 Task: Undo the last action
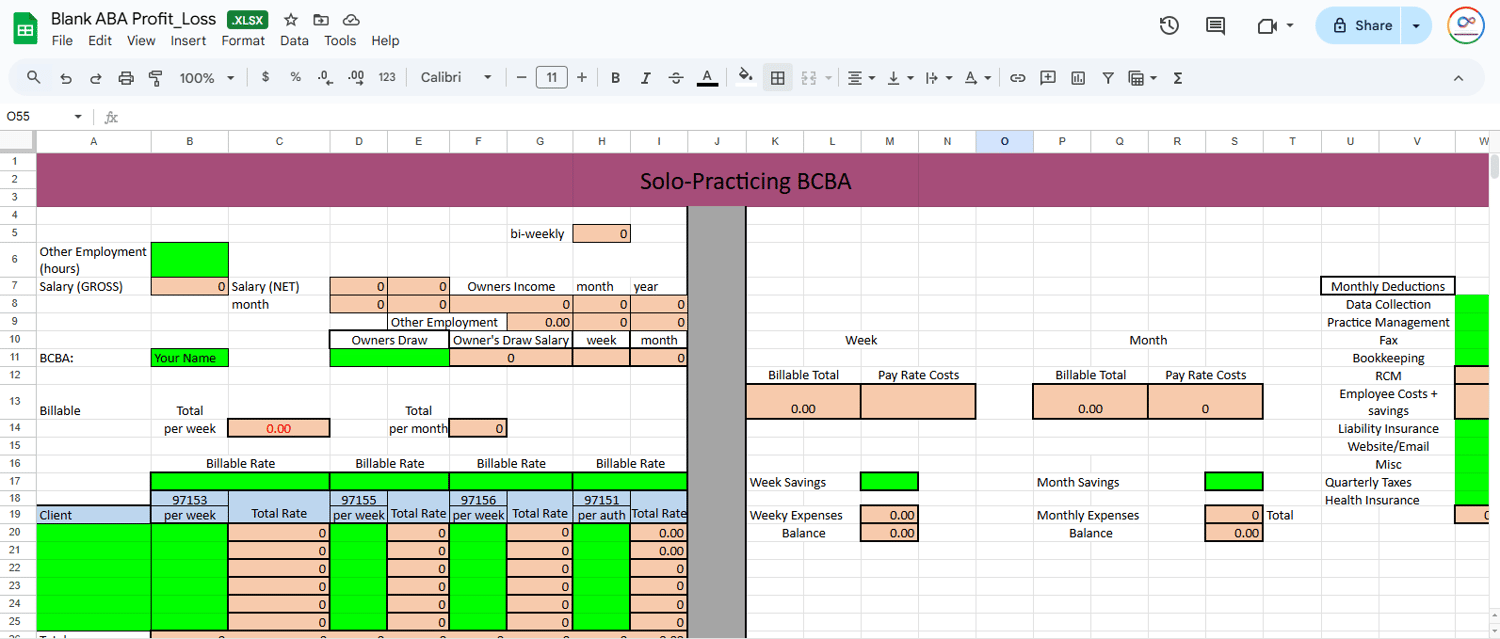point(66,78)
